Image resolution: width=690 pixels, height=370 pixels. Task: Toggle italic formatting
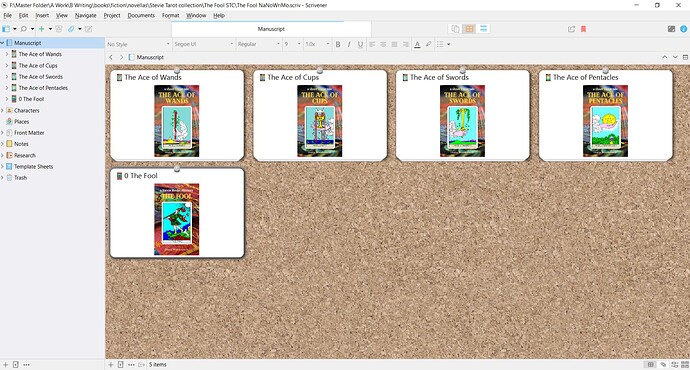point(349,44)
